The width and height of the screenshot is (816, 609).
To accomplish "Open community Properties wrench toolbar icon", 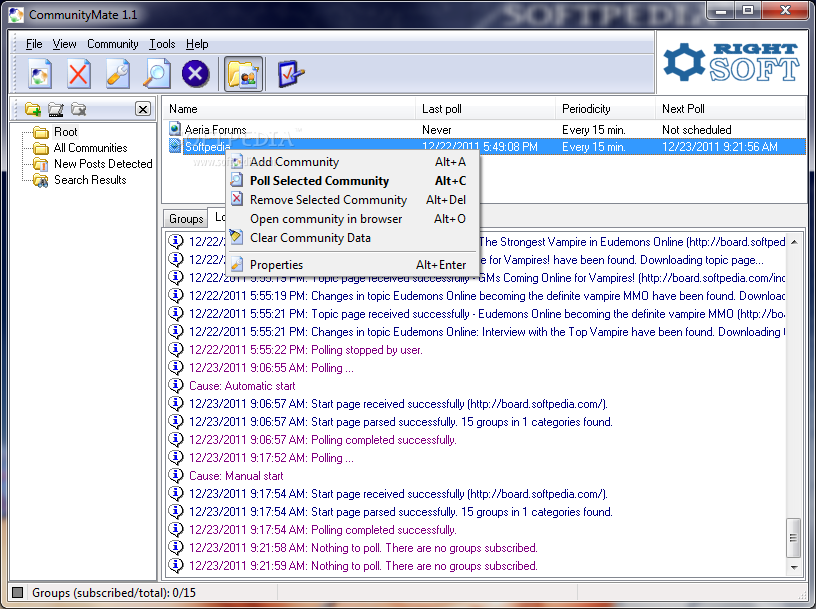I will [118, 74].
